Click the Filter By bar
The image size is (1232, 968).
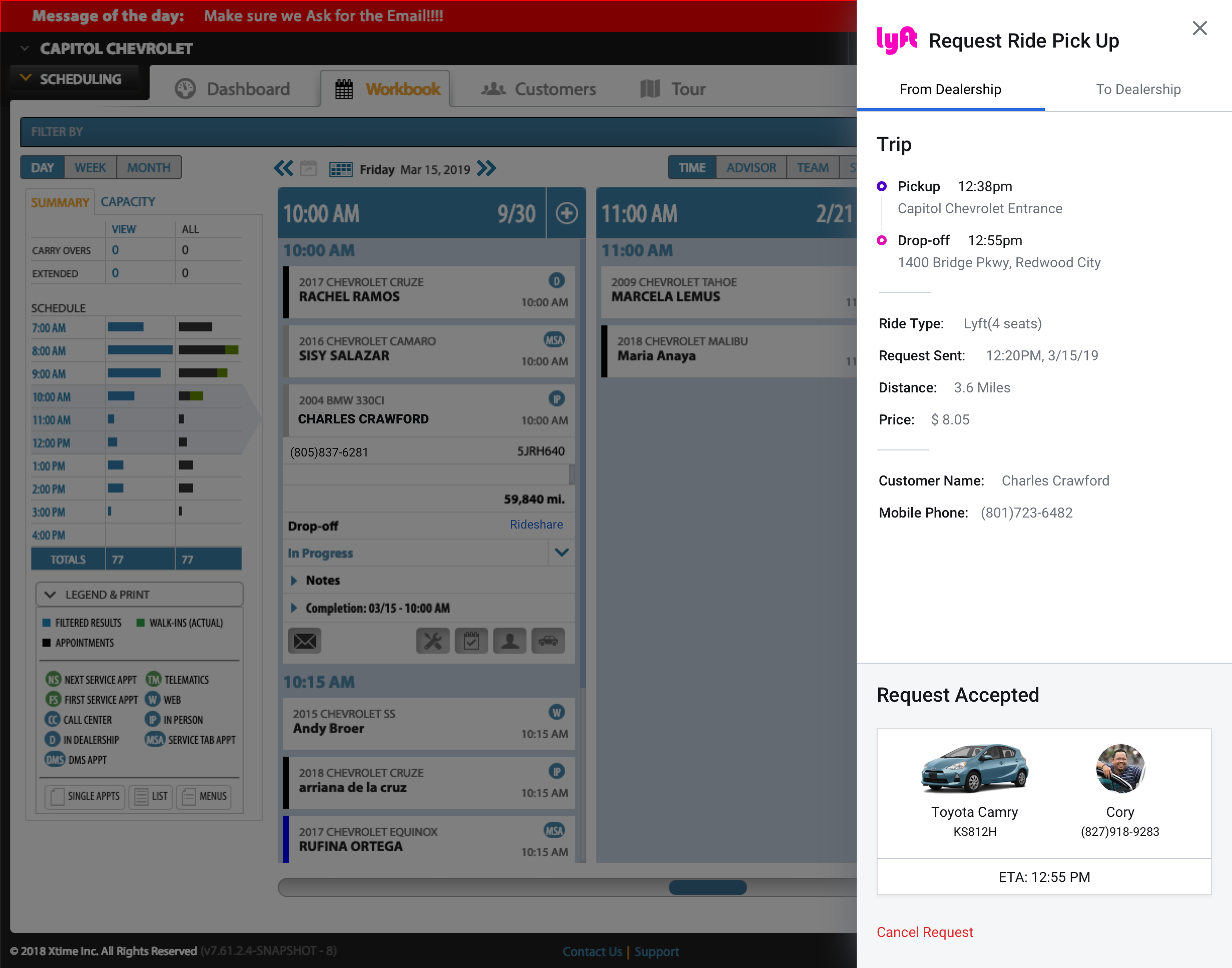coord(437,132)
